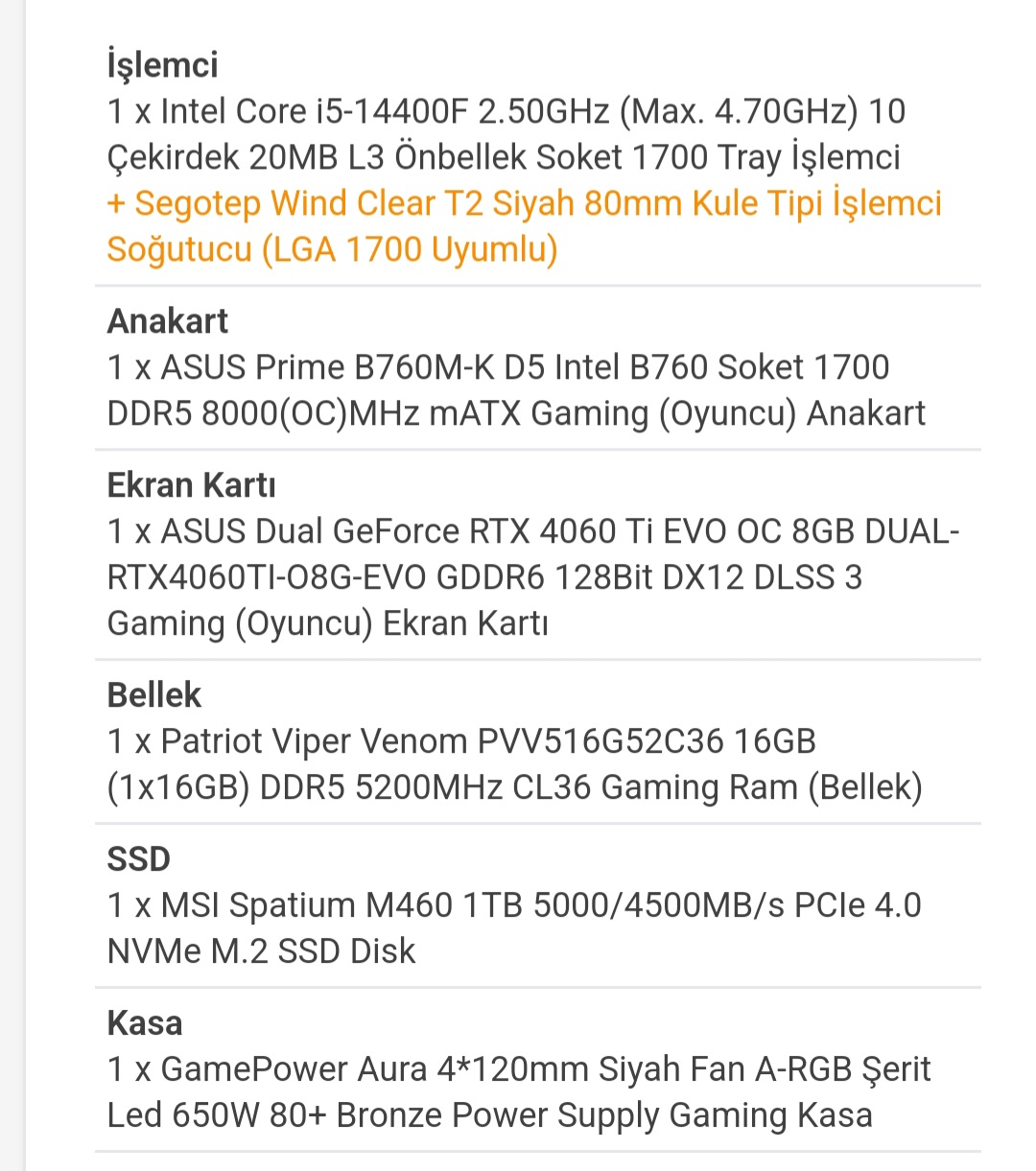
Task: Select the Kasa section heading
Action: coord(144,1022)
